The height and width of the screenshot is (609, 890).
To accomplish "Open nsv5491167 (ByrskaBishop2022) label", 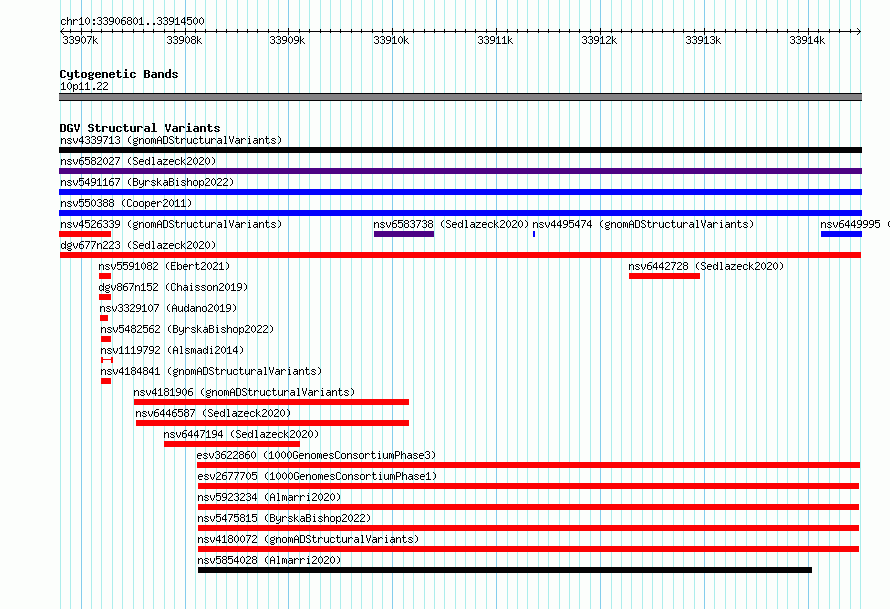I will [147, 182].
